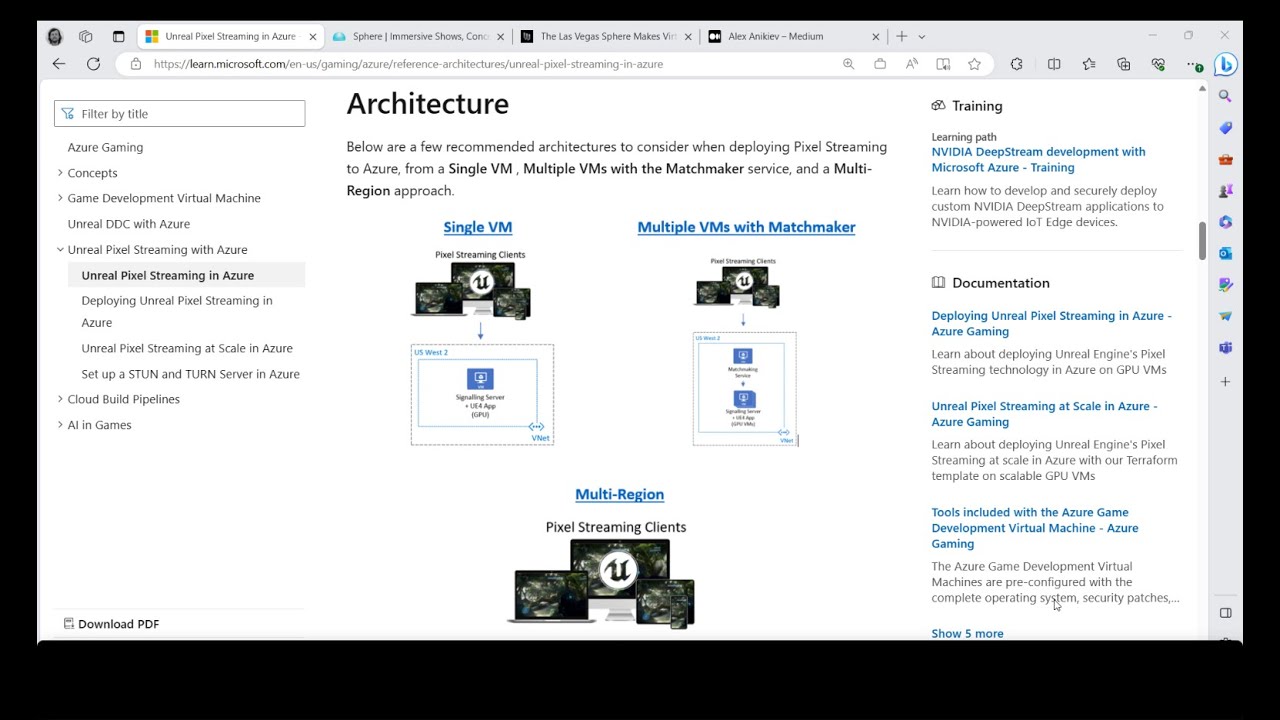Add this page to favorites star

coord(974,64)
